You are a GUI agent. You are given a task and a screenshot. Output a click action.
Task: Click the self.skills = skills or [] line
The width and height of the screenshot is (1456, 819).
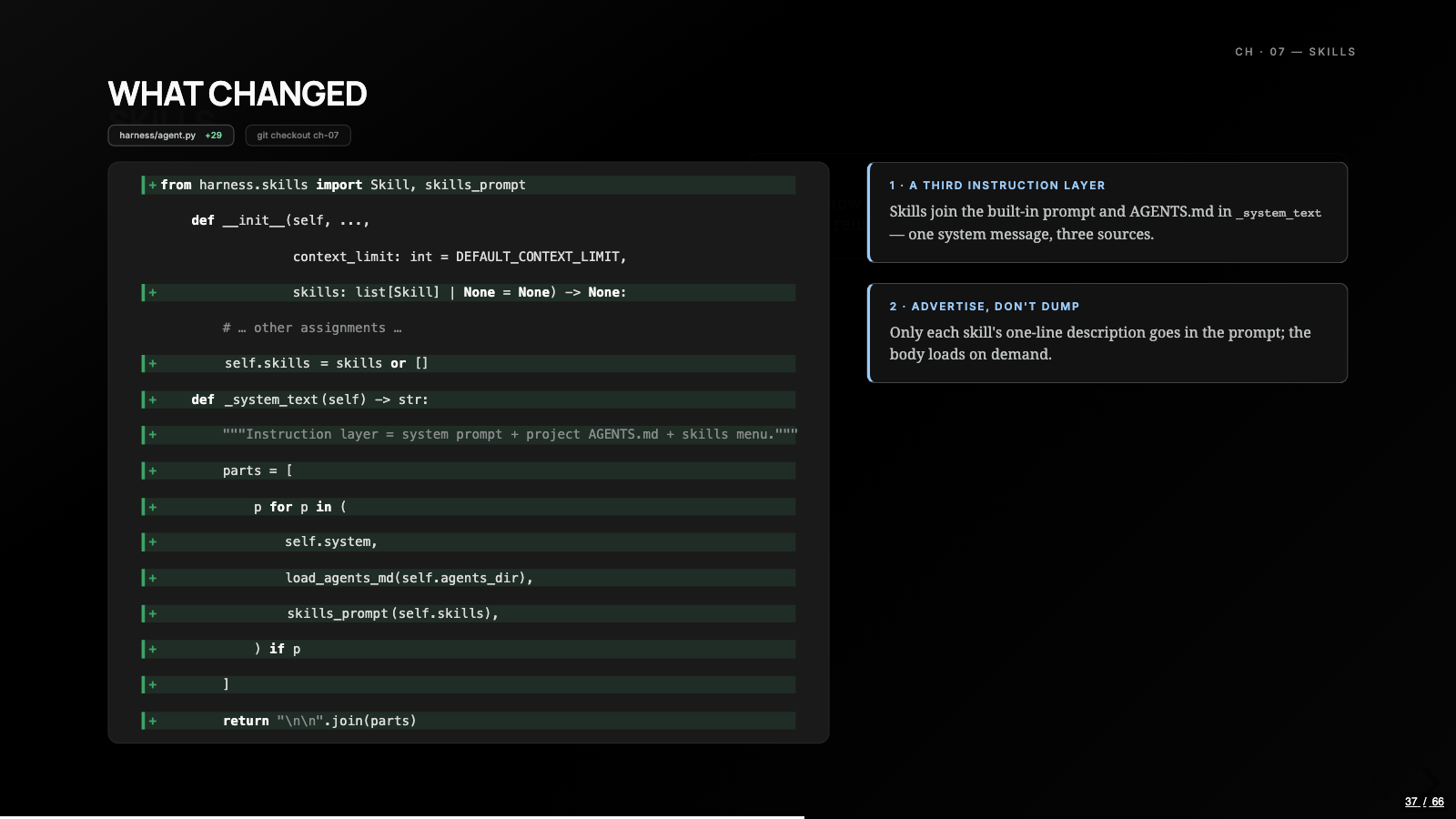tap(469, 363)
